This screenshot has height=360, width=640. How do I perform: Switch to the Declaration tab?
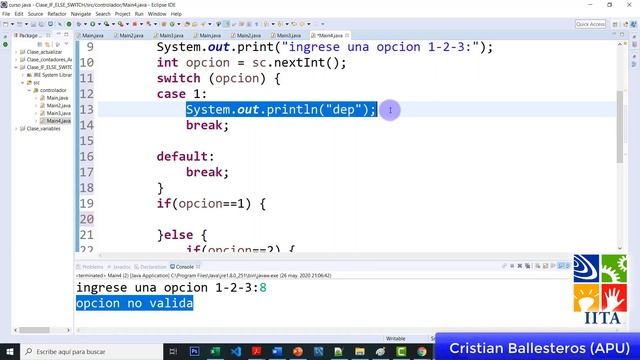(x=150, y=267)
